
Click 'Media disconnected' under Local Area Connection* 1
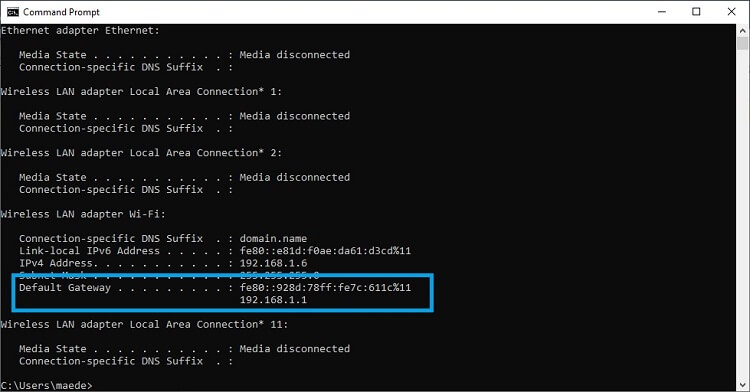(295, 116)
